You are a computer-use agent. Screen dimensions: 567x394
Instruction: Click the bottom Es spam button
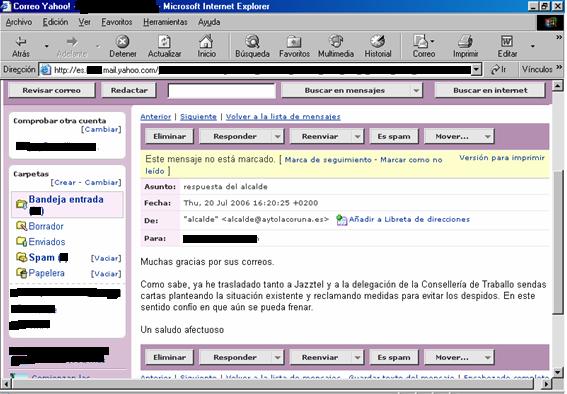(x=394, y=357)
